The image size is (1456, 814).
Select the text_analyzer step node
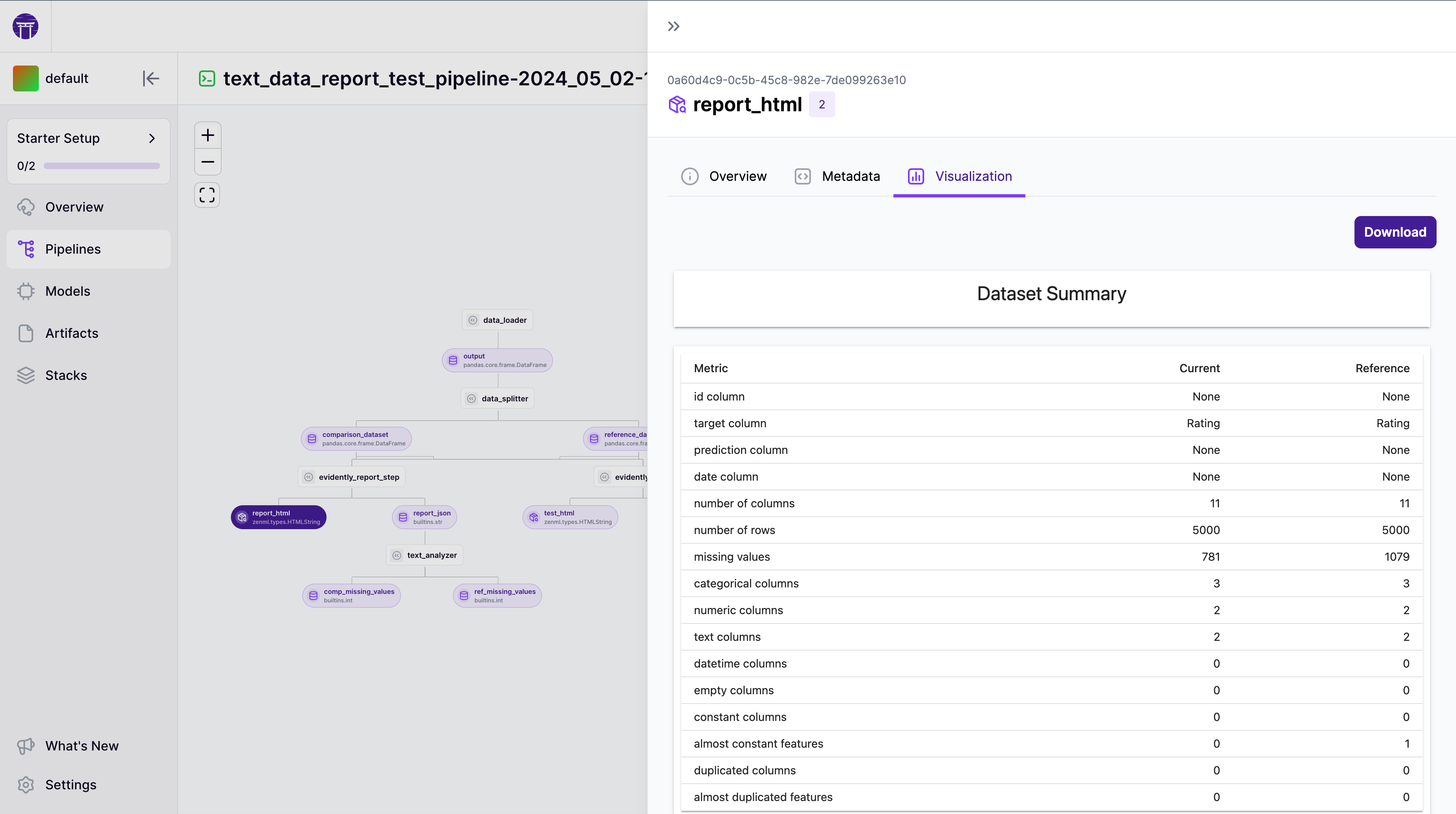tap(425, 555)
